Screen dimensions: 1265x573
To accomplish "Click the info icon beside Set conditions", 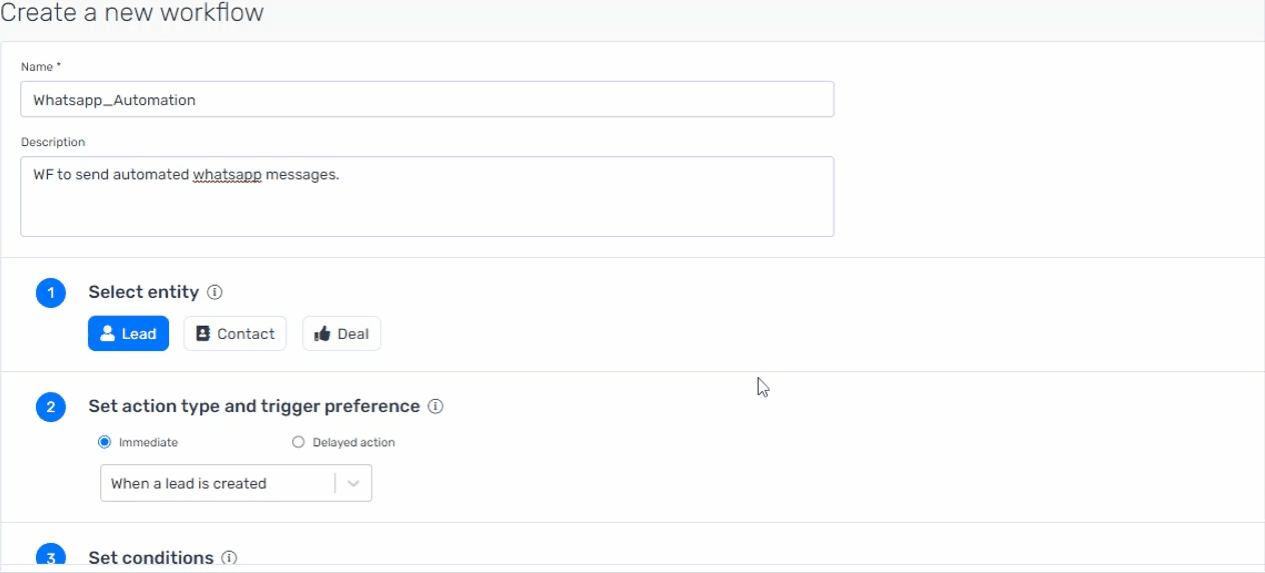I will (229, 558).
